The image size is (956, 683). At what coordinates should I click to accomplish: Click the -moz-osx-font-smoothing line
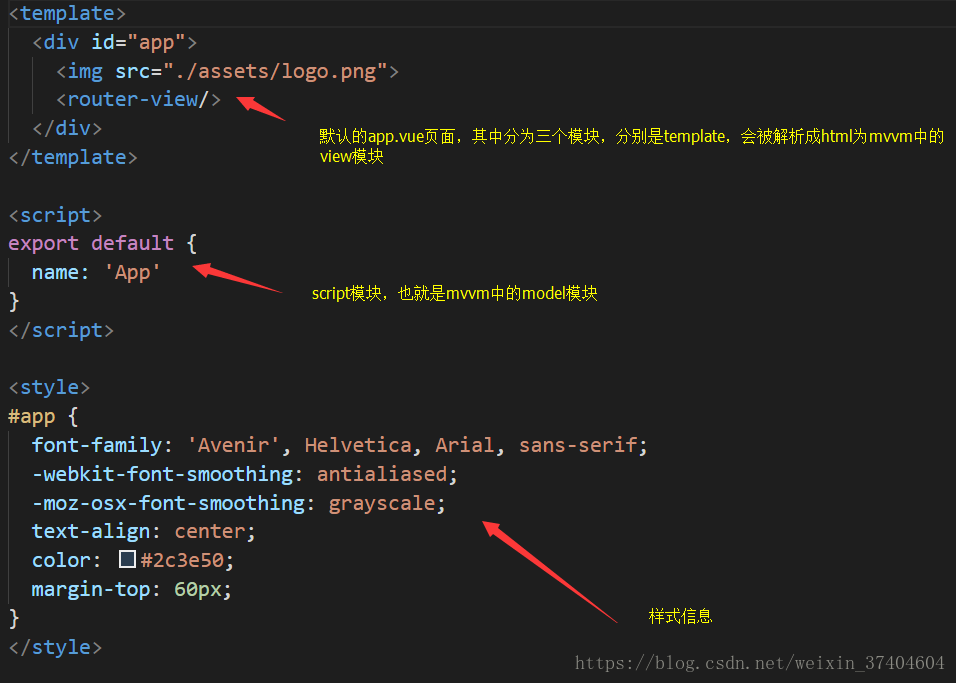239,503
